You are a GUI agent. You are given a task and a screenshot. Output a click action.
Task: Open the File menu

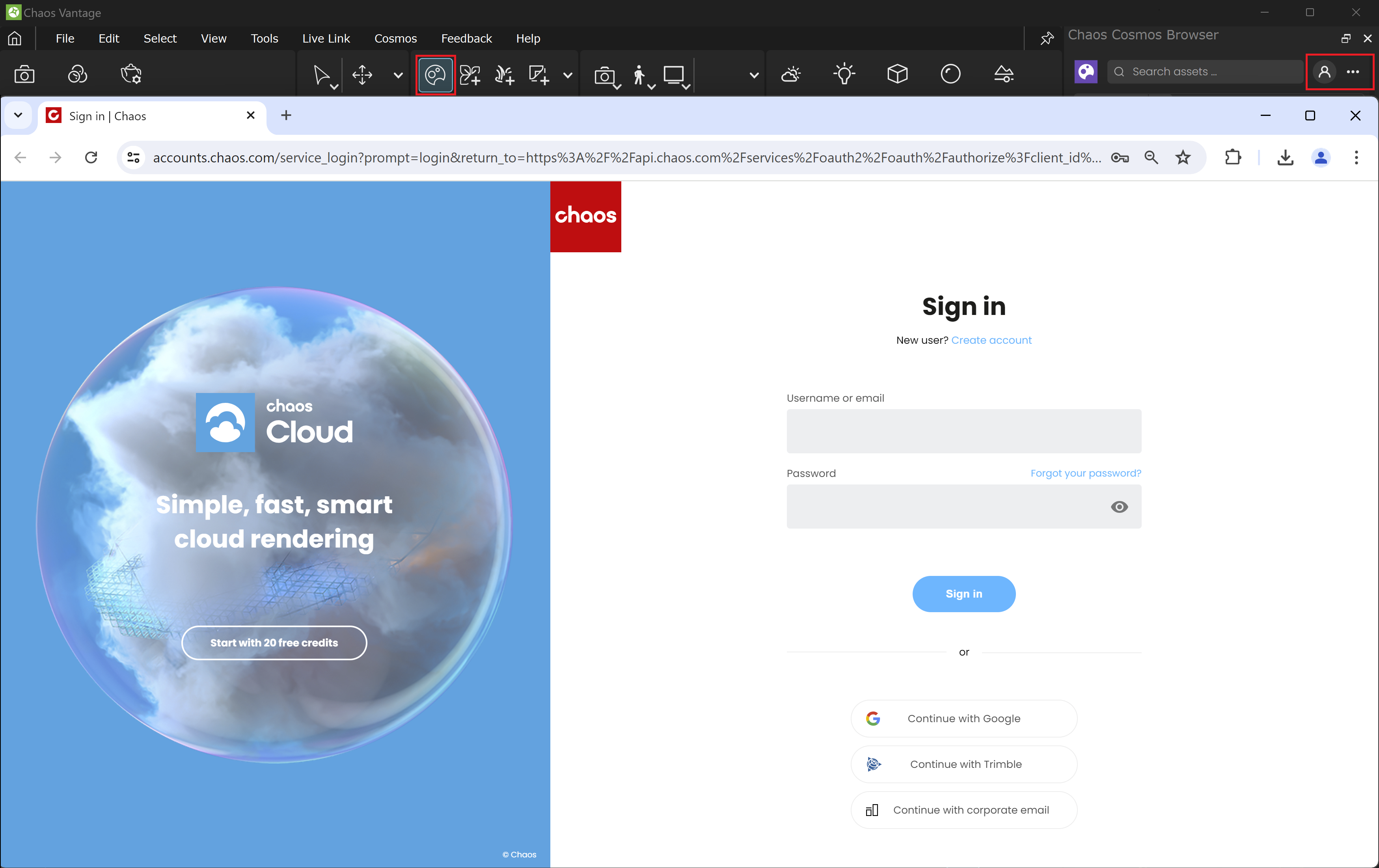(x=65, y=38)
